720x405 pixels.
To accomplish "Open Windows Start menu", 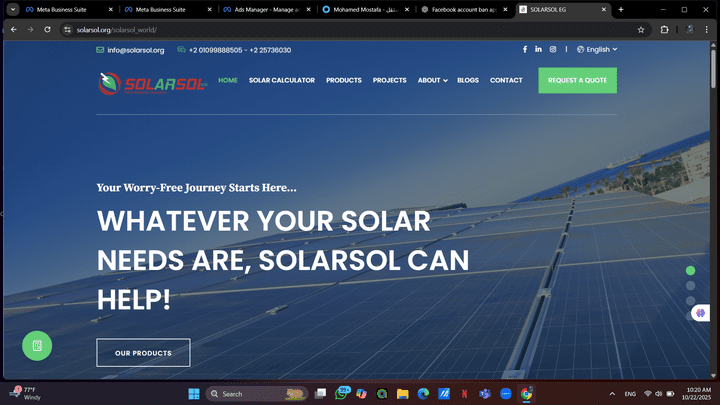I will (194, 394).
